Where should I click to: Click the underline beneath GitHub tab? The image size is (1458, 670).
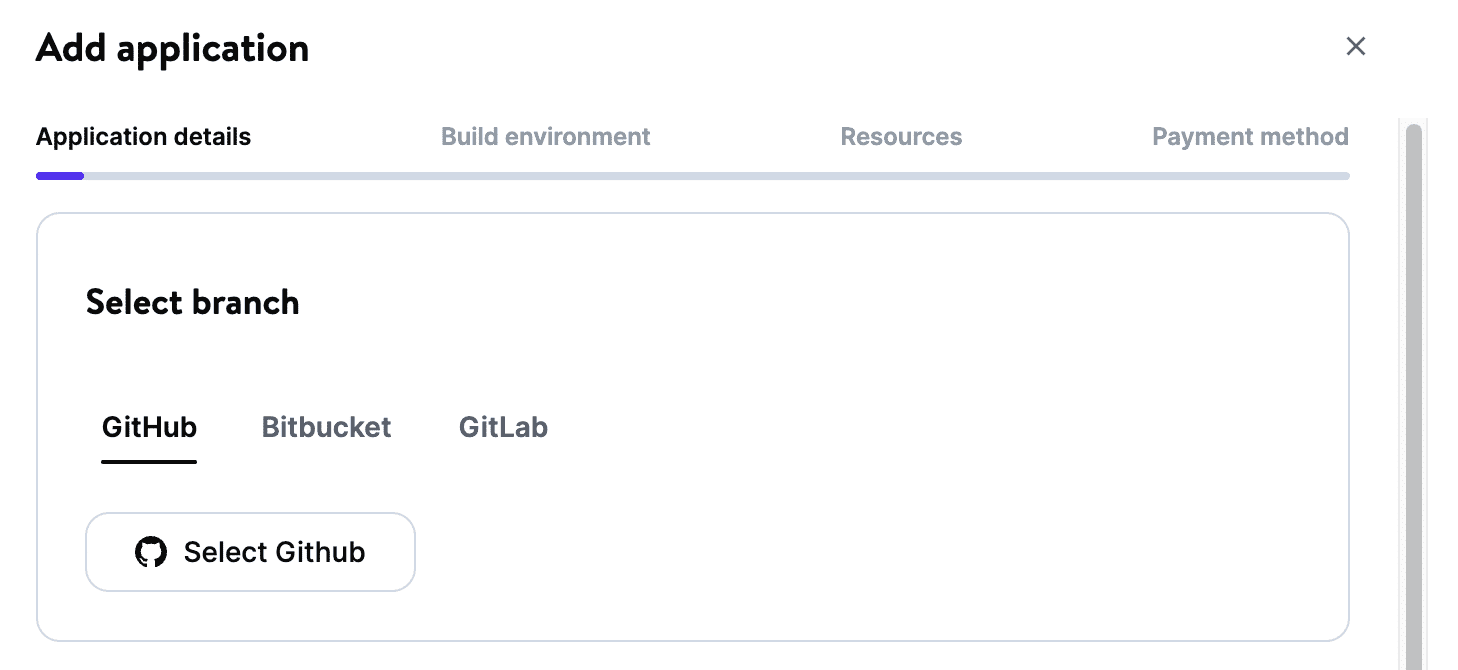[148, 462]
